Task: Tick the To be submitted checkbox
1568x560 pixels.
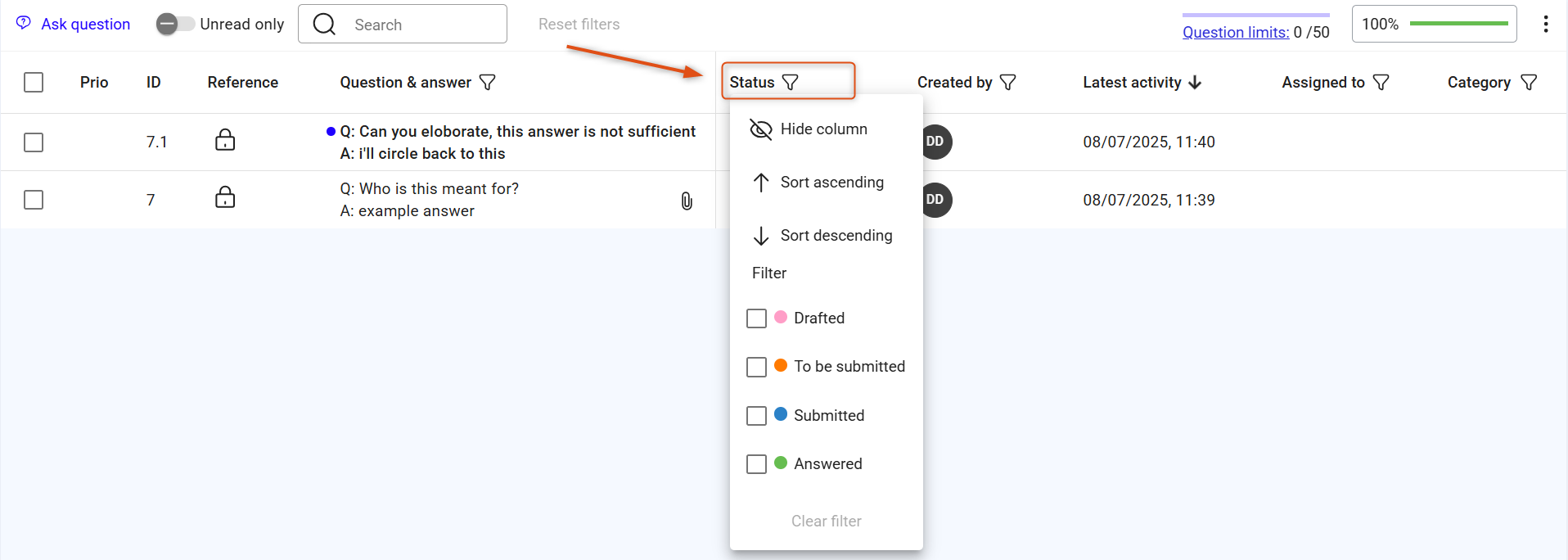Action: tap(756, 367)
